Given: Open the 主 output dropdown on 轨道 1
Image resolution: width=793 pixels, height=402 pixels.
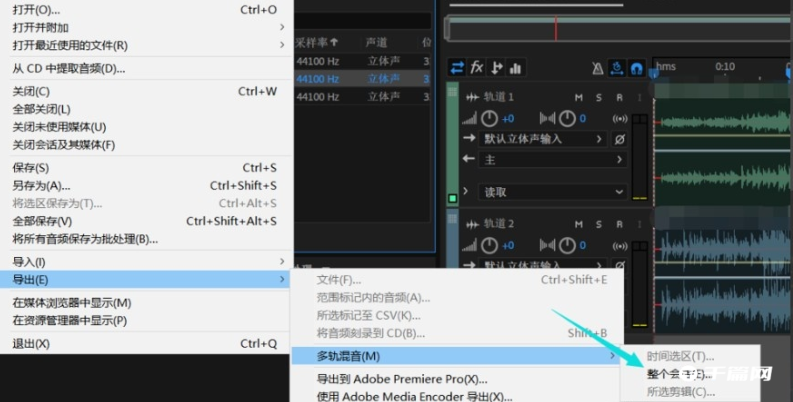Looking at the screenshot, I should [553, 160].
